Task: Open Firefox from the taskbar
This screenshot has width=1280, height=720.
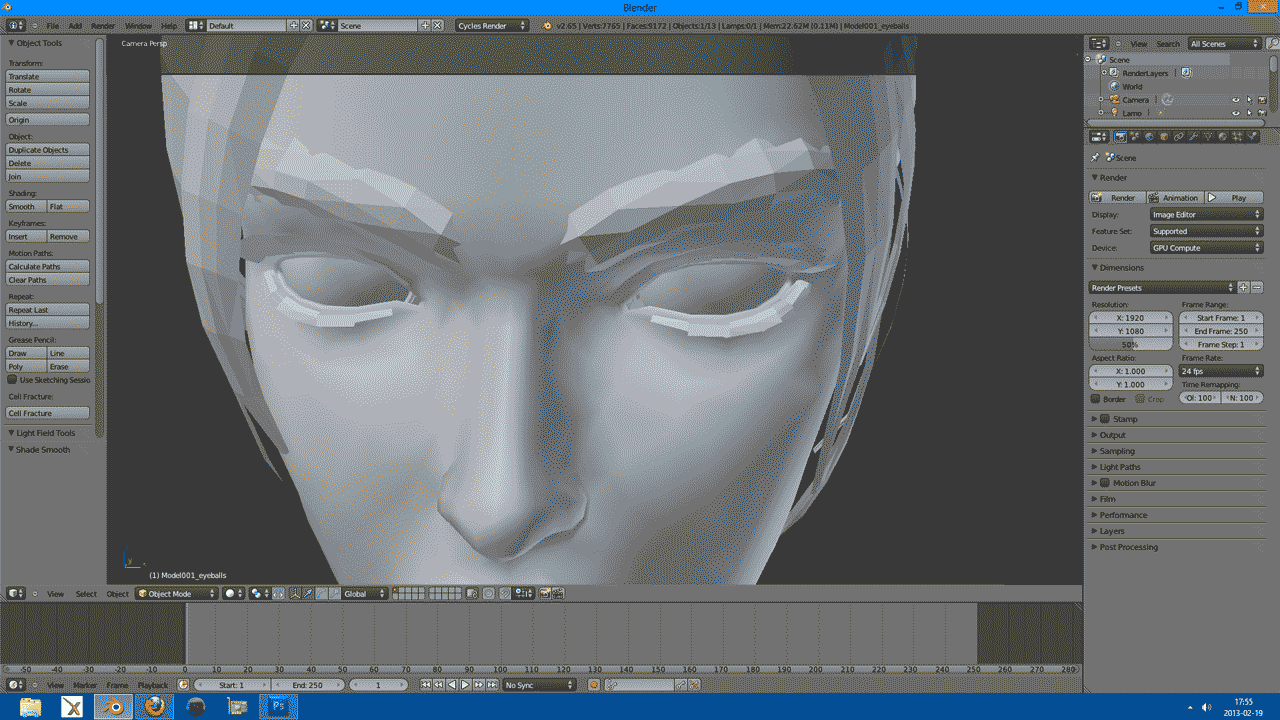Action: [x=155, y=706]
